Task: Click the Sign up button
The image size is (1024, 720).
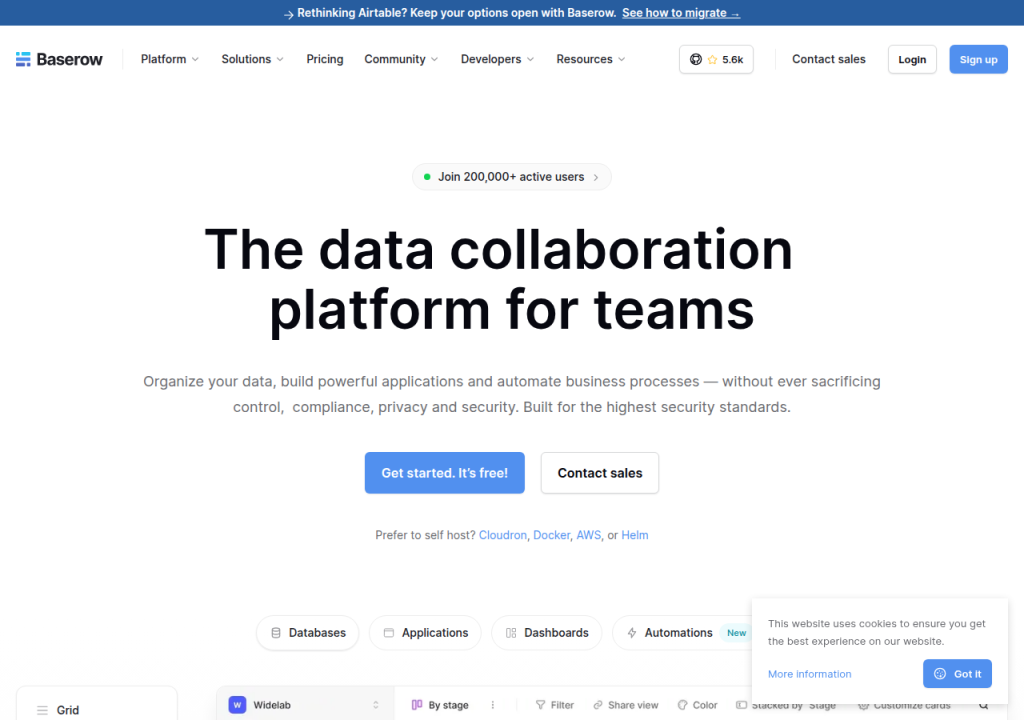Action: [978, 59]
